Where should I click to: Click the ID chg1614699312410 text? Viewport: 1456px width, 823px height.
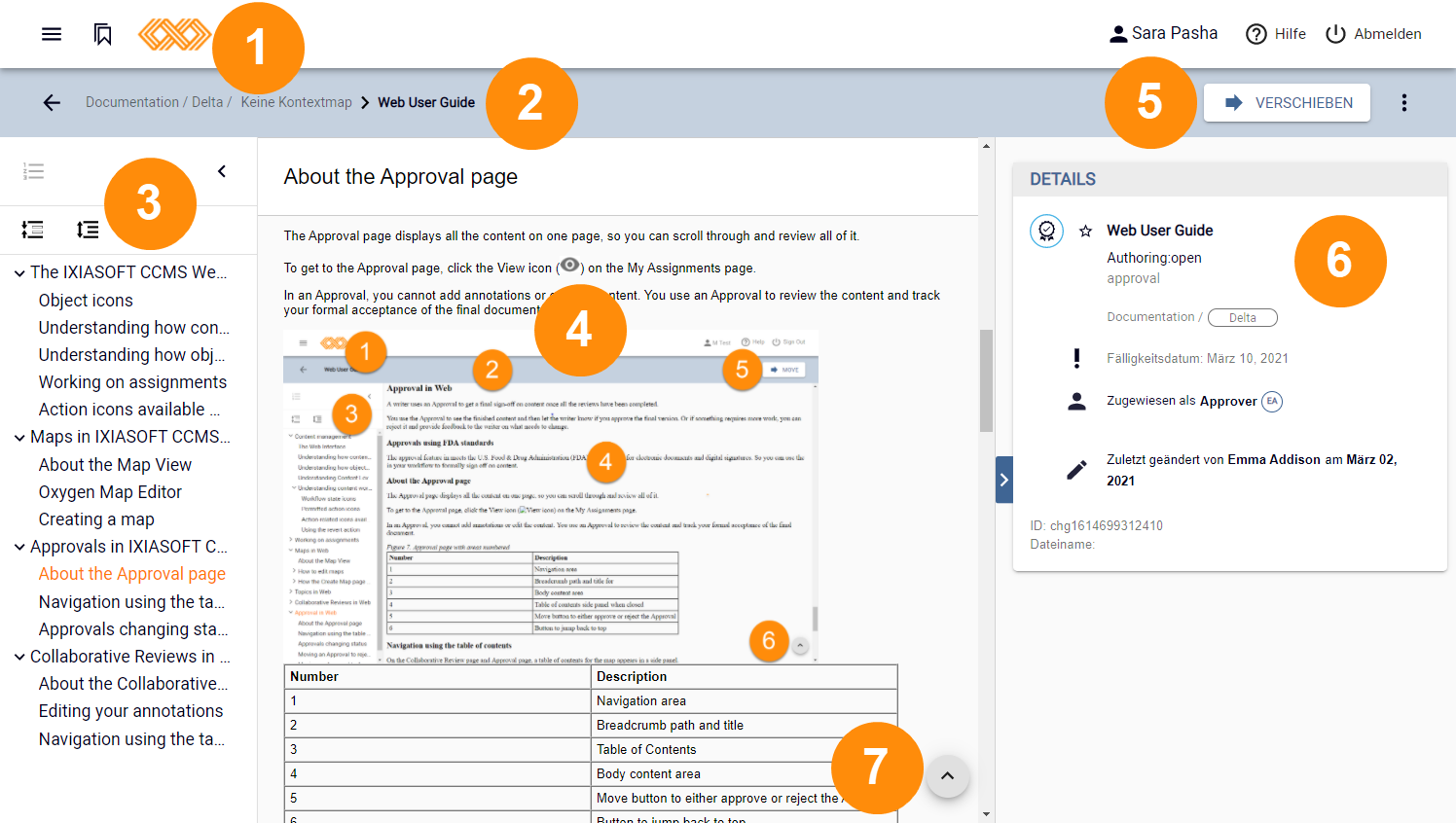pyautogui.click(x=1097, y=525)
